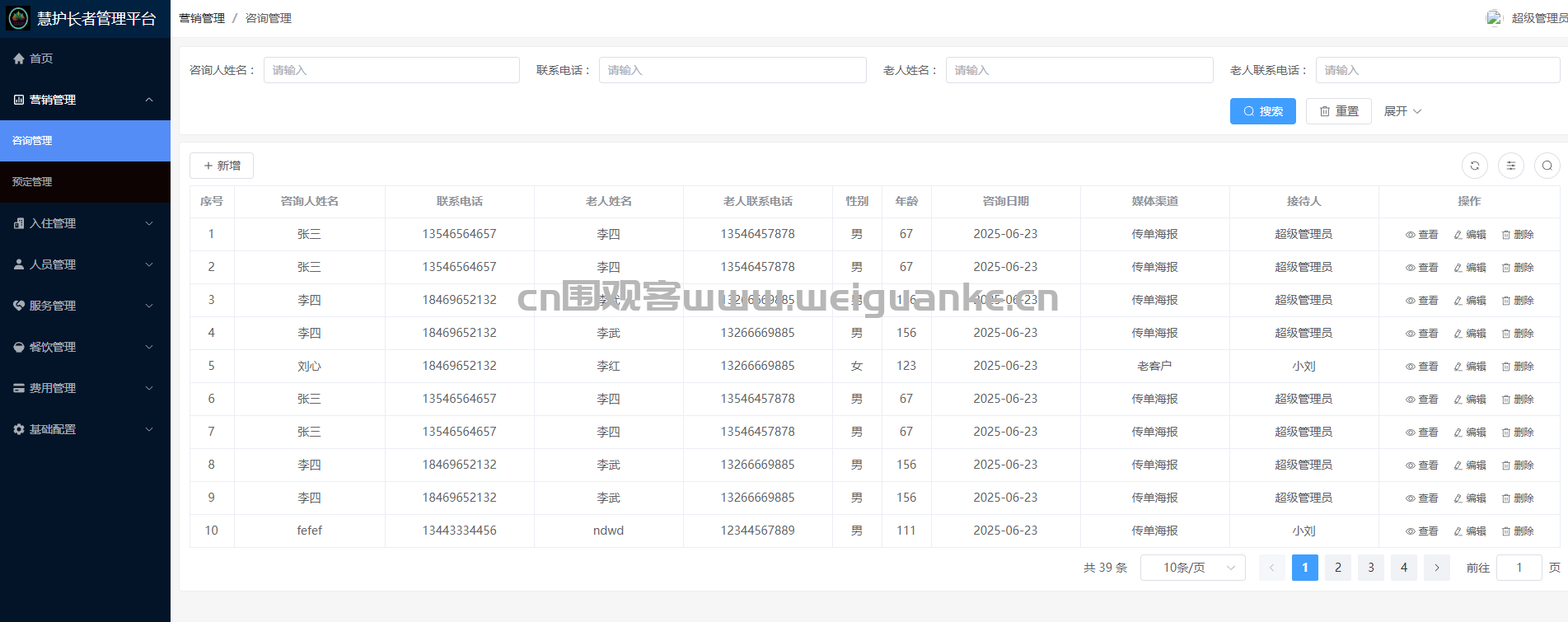Click the user avatar icon
1568x622 pixels.
[1494, 18]
